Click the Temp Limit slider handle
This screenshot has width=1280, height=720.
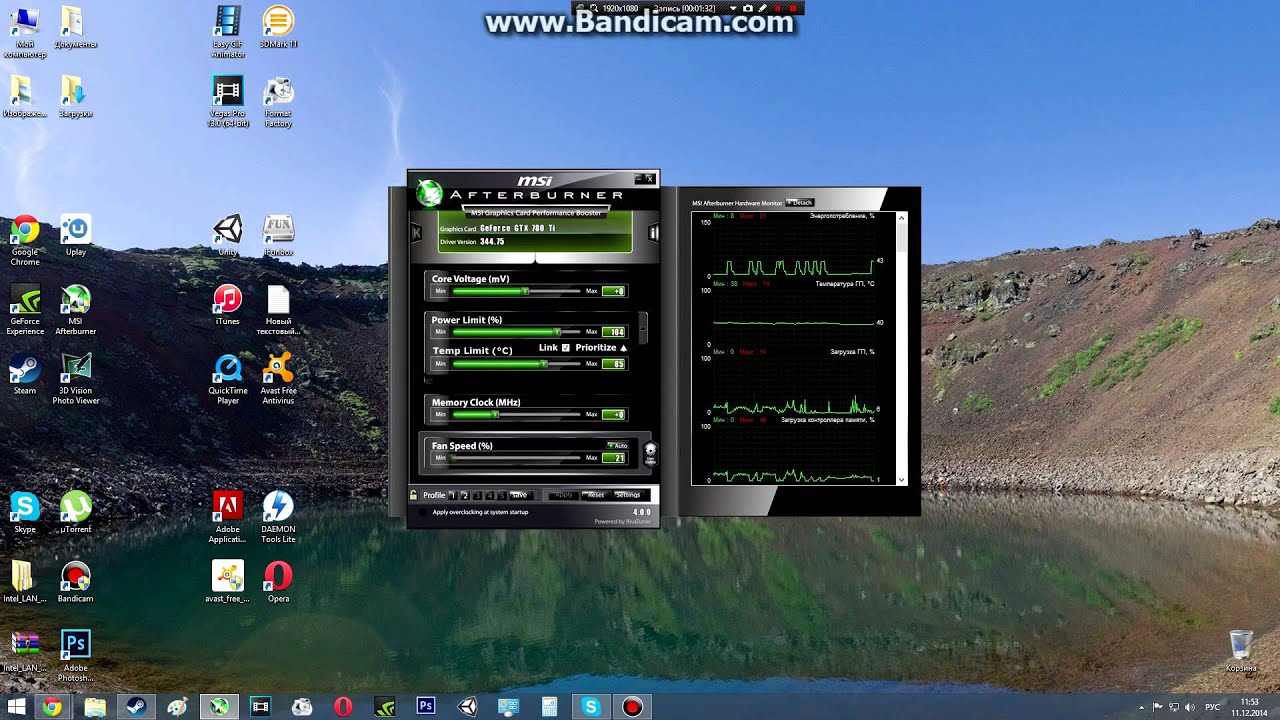tap(545, 364)
